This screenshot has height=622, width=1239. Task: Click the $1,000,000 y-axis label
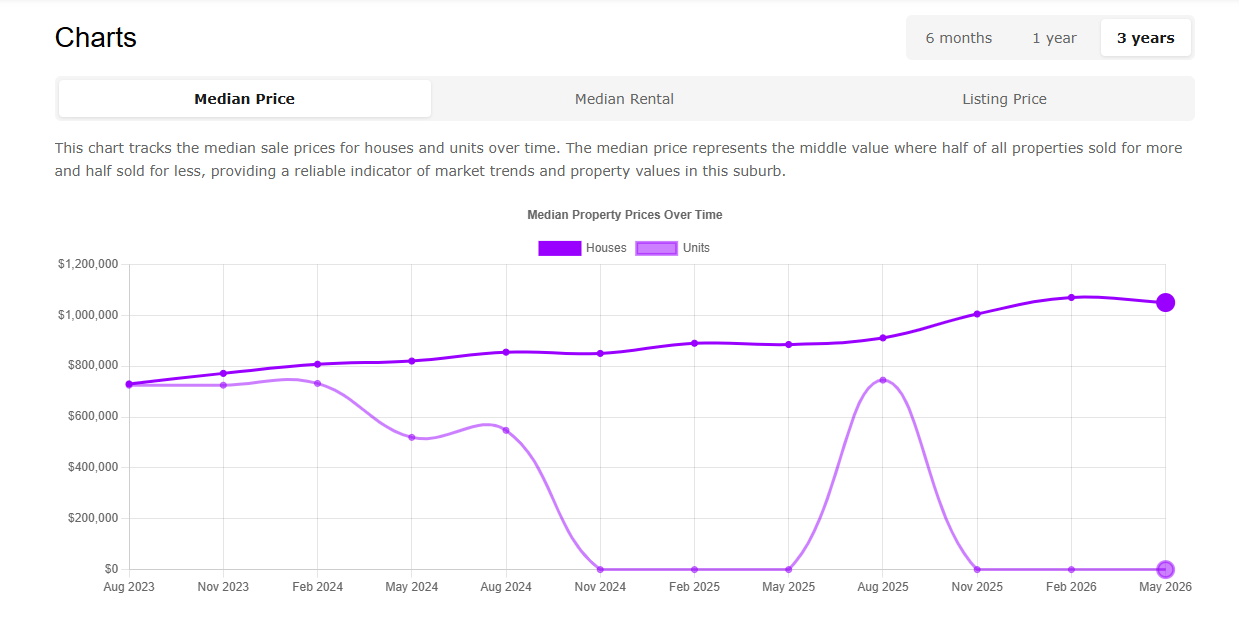[88, 315]
